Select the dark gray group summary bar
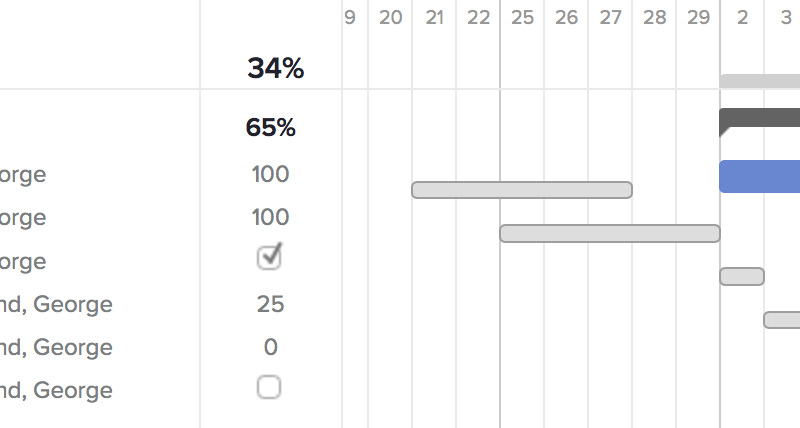 (760, 118)
